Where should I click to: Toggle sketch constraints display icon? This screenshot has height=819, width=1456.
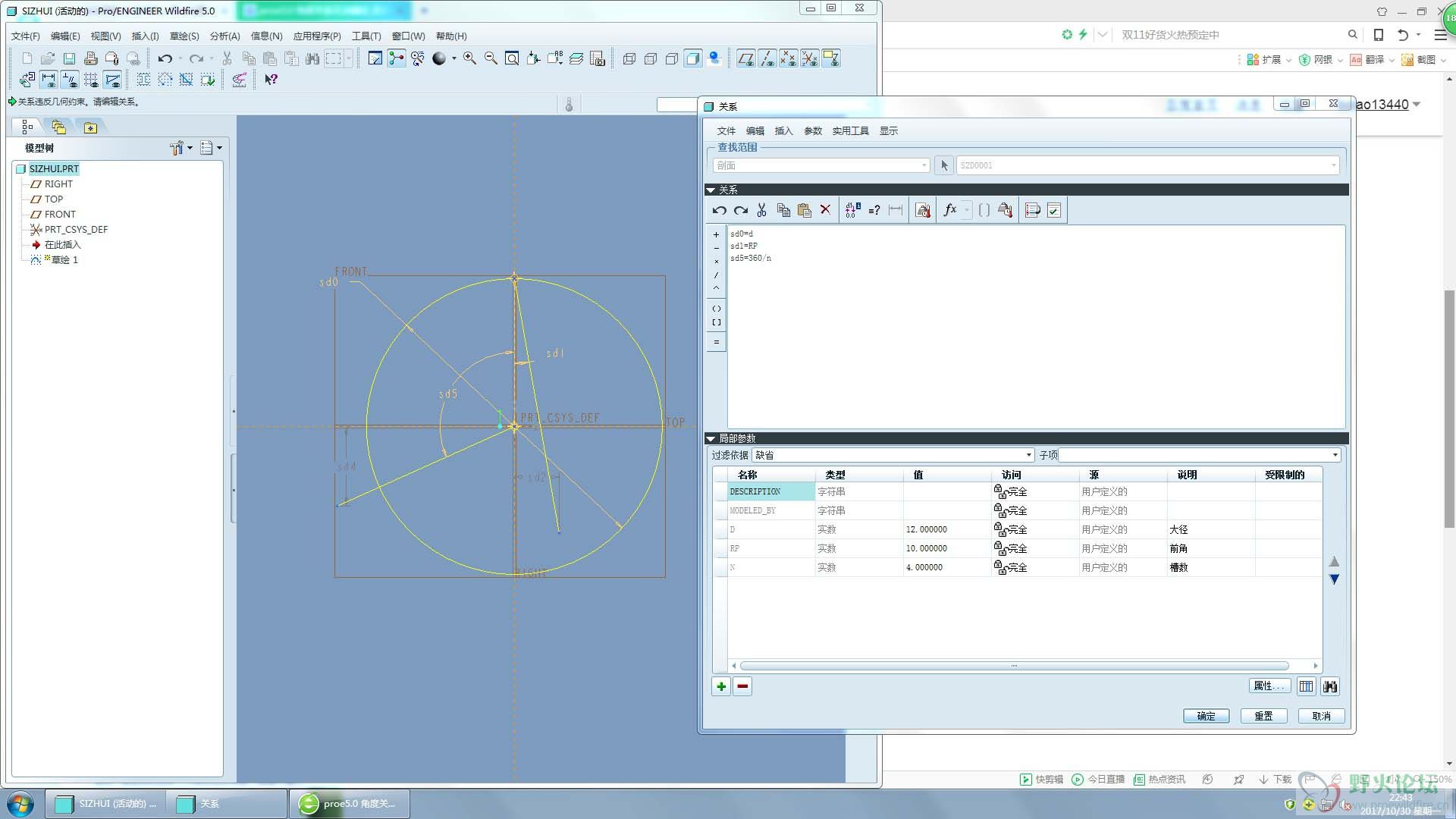(70, 79)
